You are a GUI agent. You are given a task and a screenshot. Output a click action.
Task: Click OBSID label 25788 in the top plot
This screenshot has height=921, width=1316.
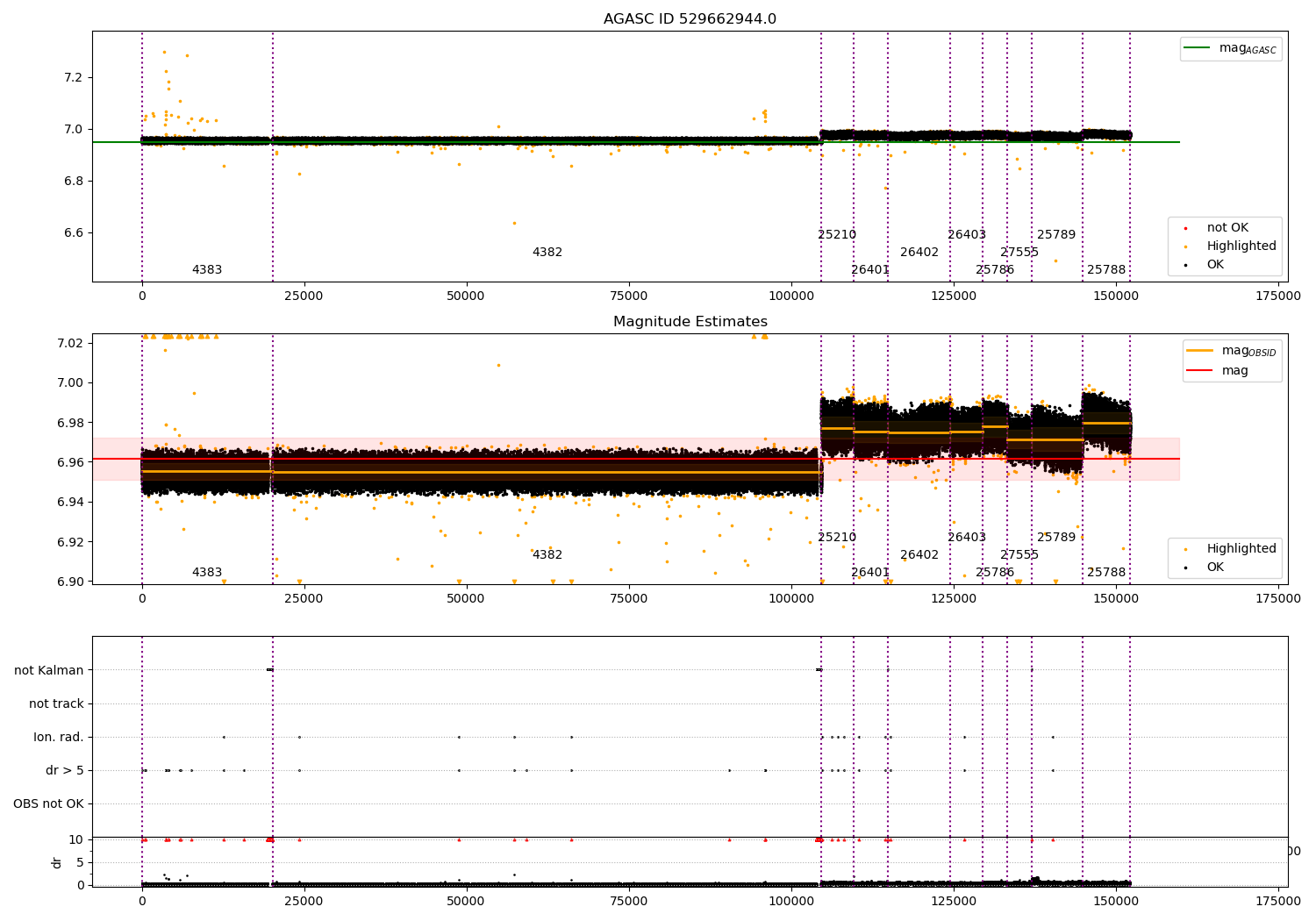[1106, 270]
